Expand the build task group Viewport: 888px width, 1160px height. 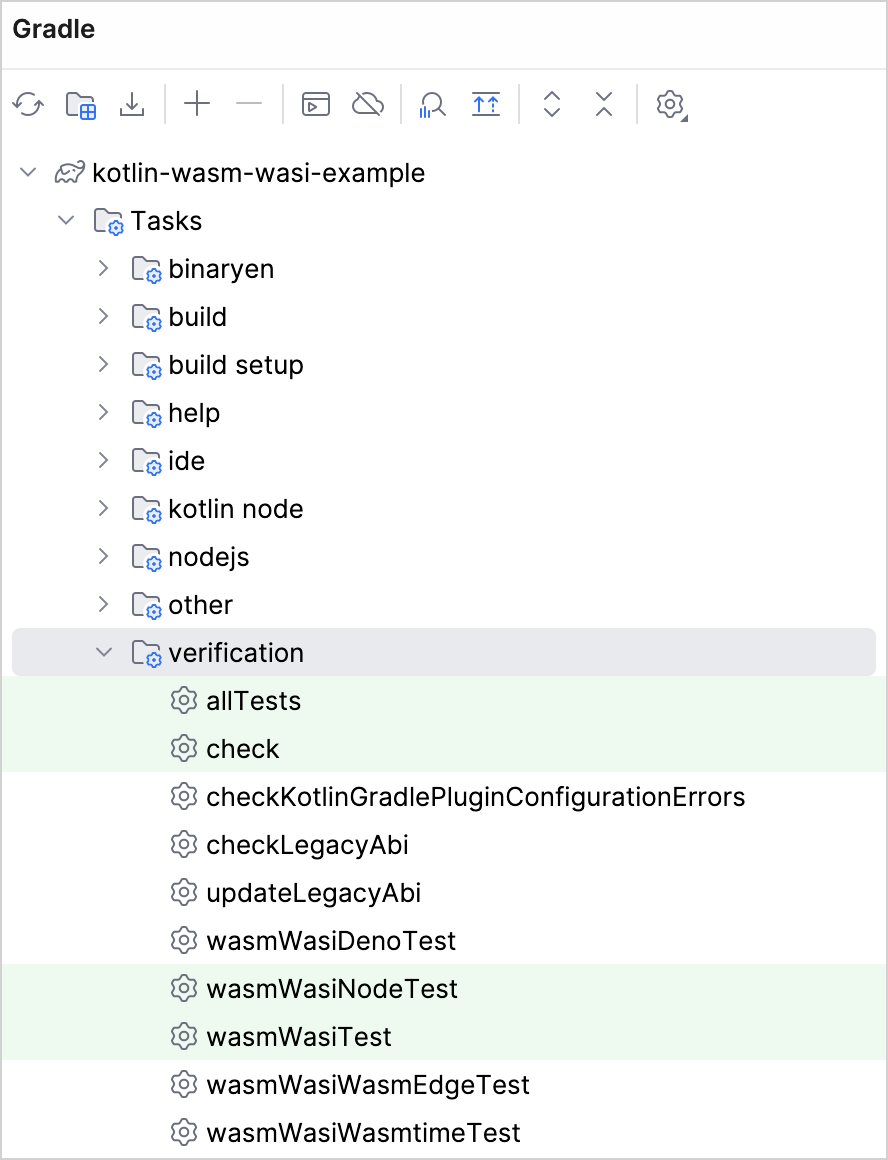tap(104, 317)
